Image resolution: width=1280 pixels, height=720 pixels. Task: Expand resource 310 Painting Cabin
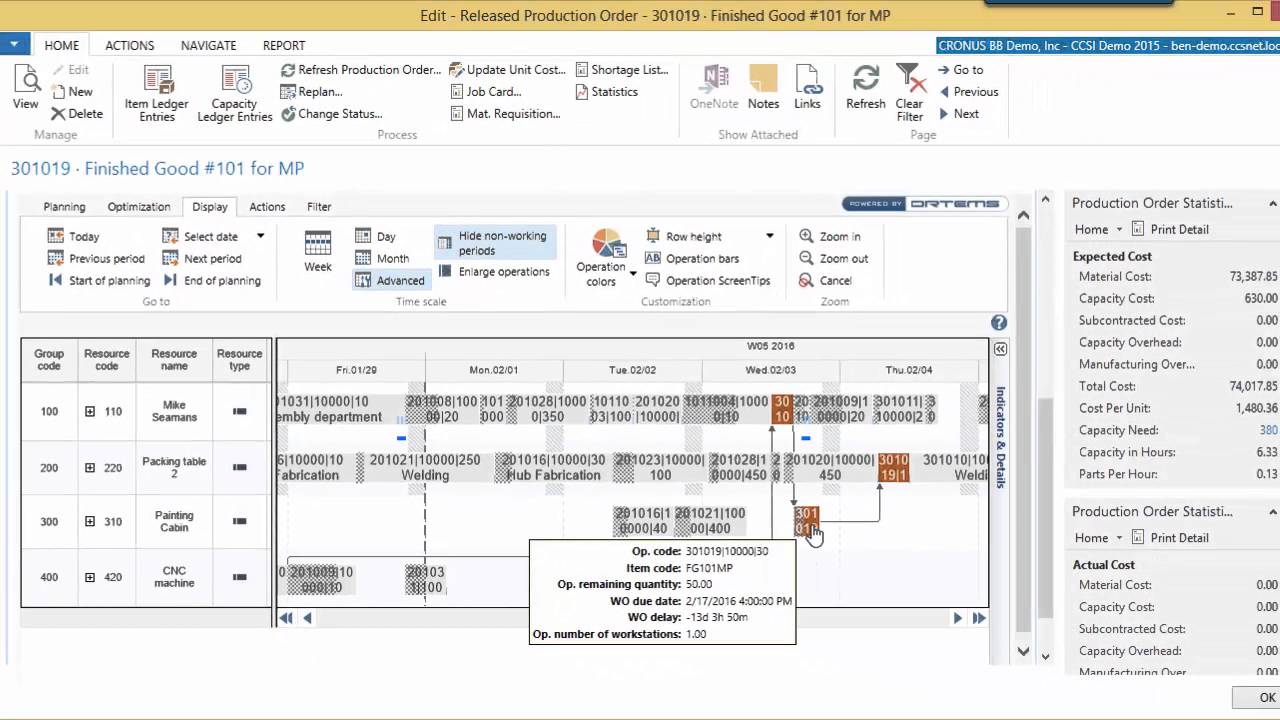(90, 522)
